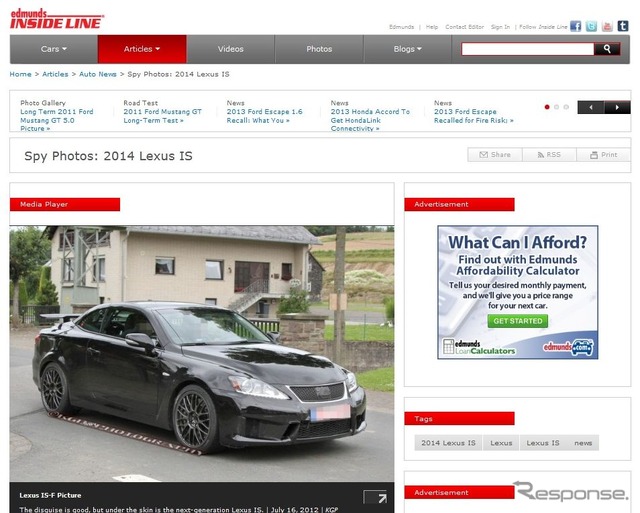Open Long Term 2011 Ford Mustang gallery link
The height and width of the screenshot is (513, 640).
(x=57, y=120)
